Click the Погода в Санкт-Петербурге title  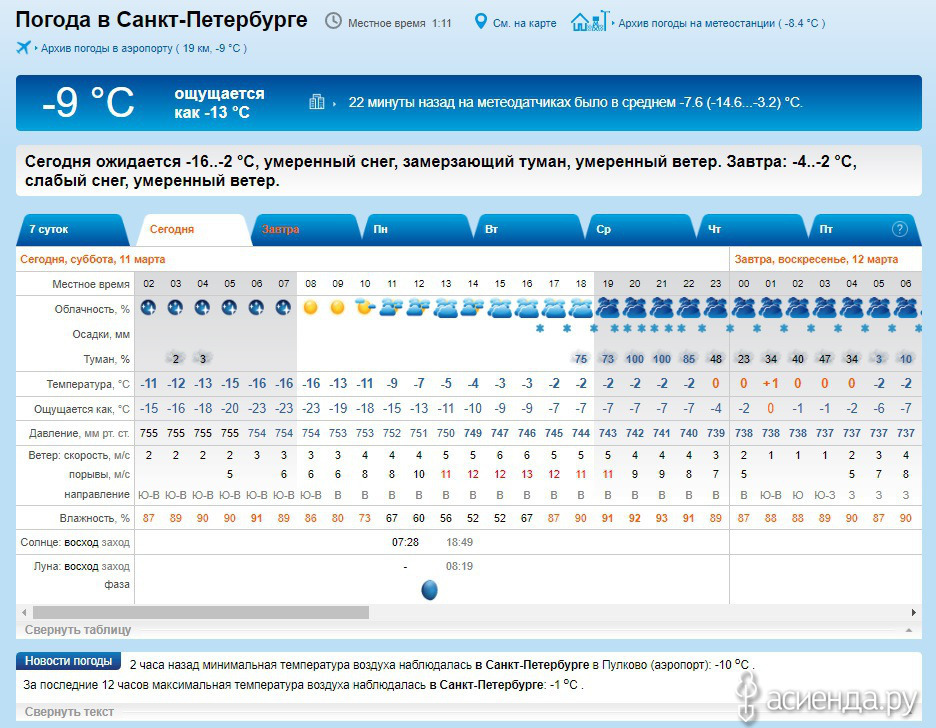click(x=161, y=20)
